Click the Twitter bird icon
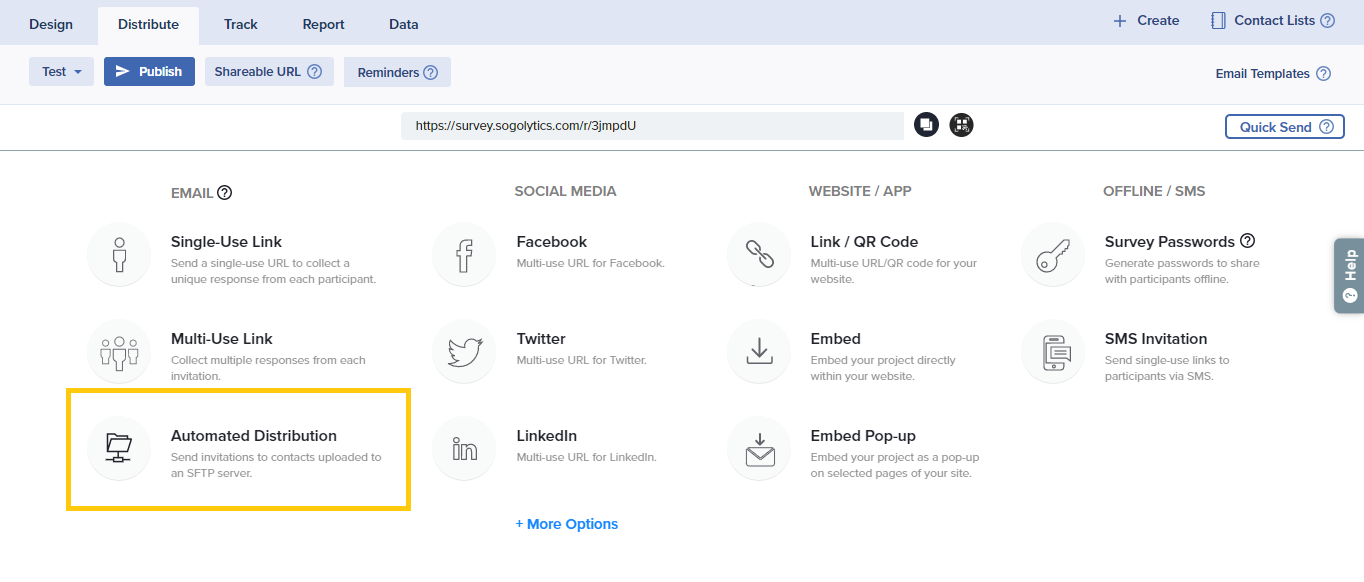This screenshot has width=1364, height=582. click(x=464, y=352)
